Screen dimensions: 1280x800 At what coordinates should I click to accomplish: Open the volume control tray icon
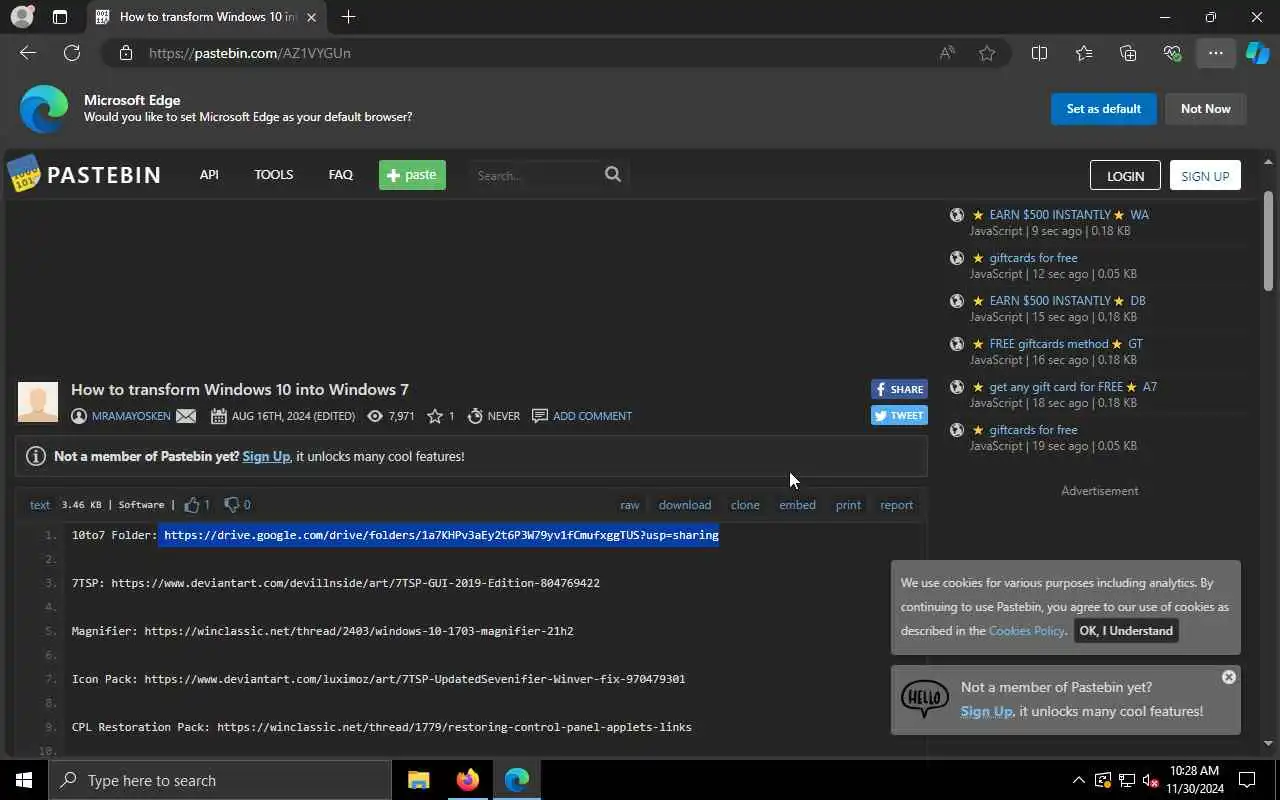tap(1150, 780)
